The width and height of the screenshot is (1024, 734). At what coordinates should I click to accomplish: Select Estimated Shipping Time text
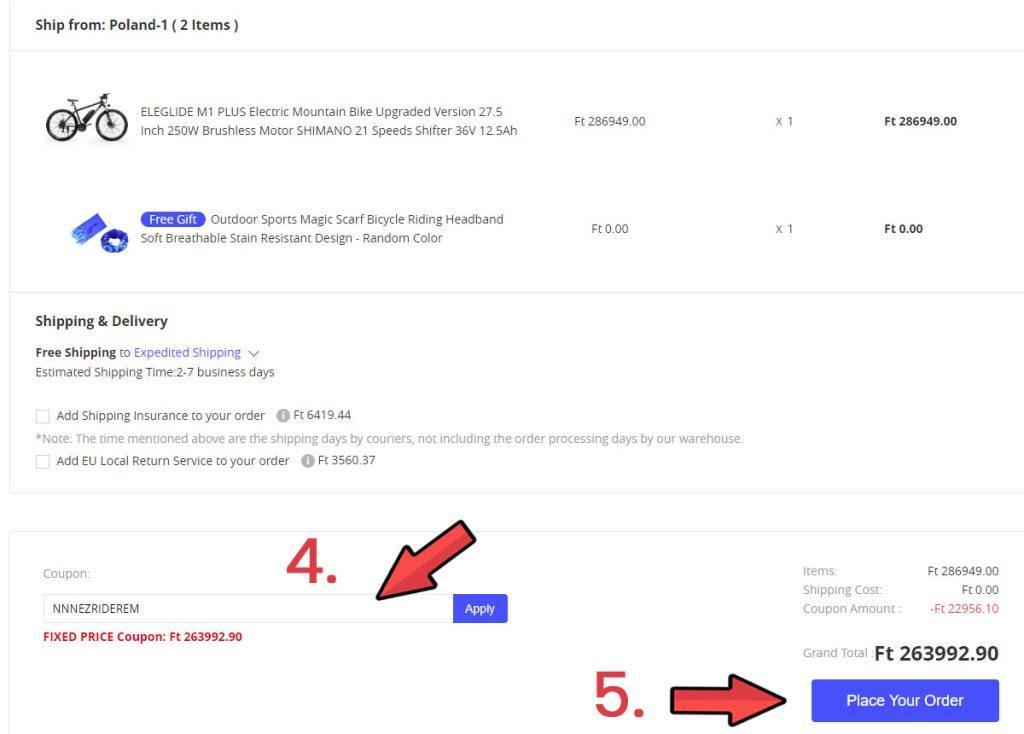(155, 372)
